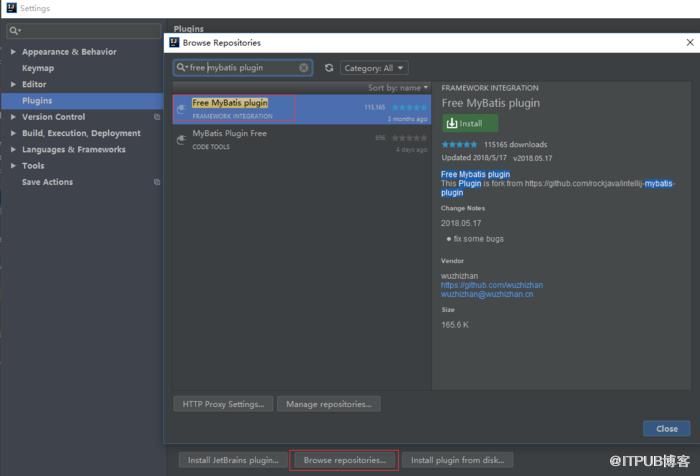The height and width of the screenshot is (476, 700).
Task: Click the refresh repositories icon
Action: click(x=329, y=68)
